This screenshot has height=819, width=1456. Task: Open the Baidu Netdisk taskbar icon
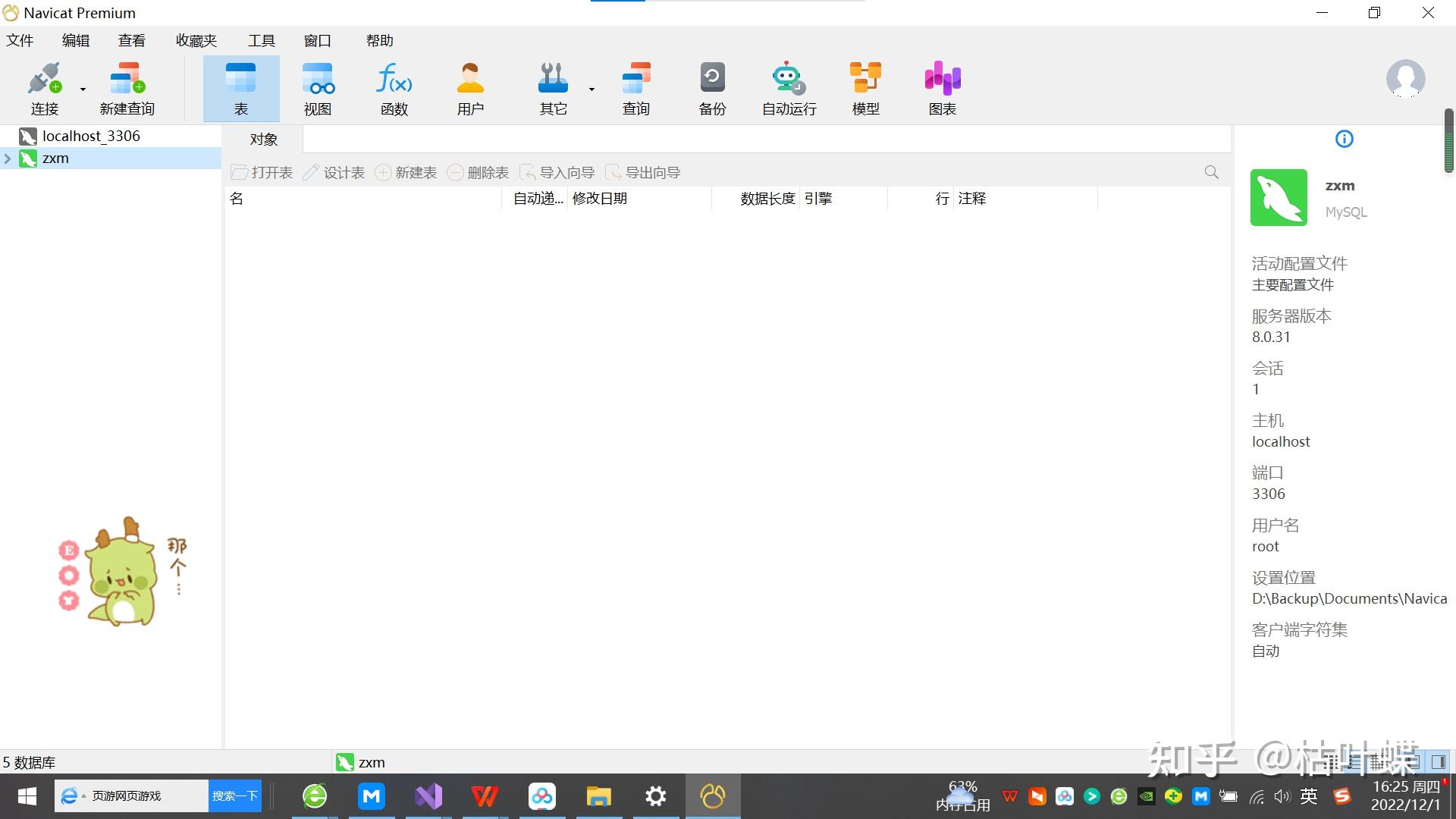(x=542, y=796)
